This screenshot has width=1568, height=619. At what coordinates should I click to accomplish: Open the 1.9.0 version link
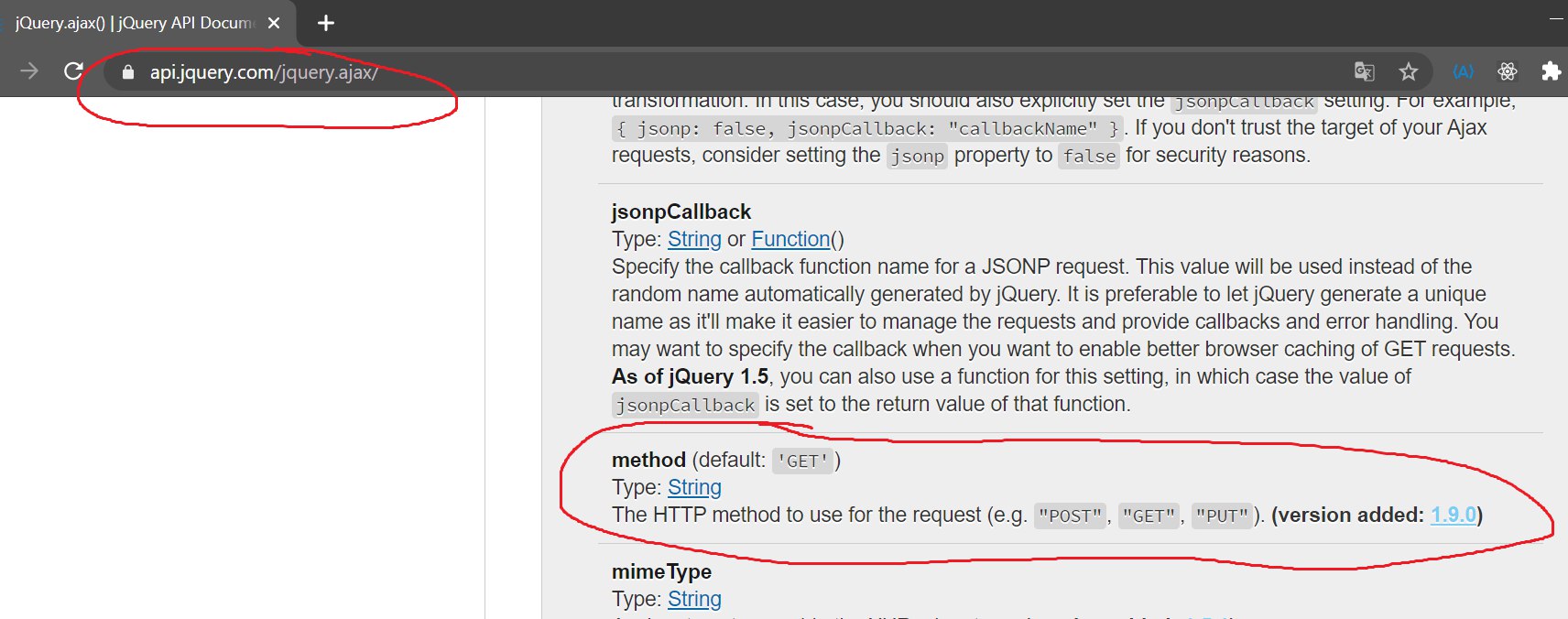[1454, 515]
